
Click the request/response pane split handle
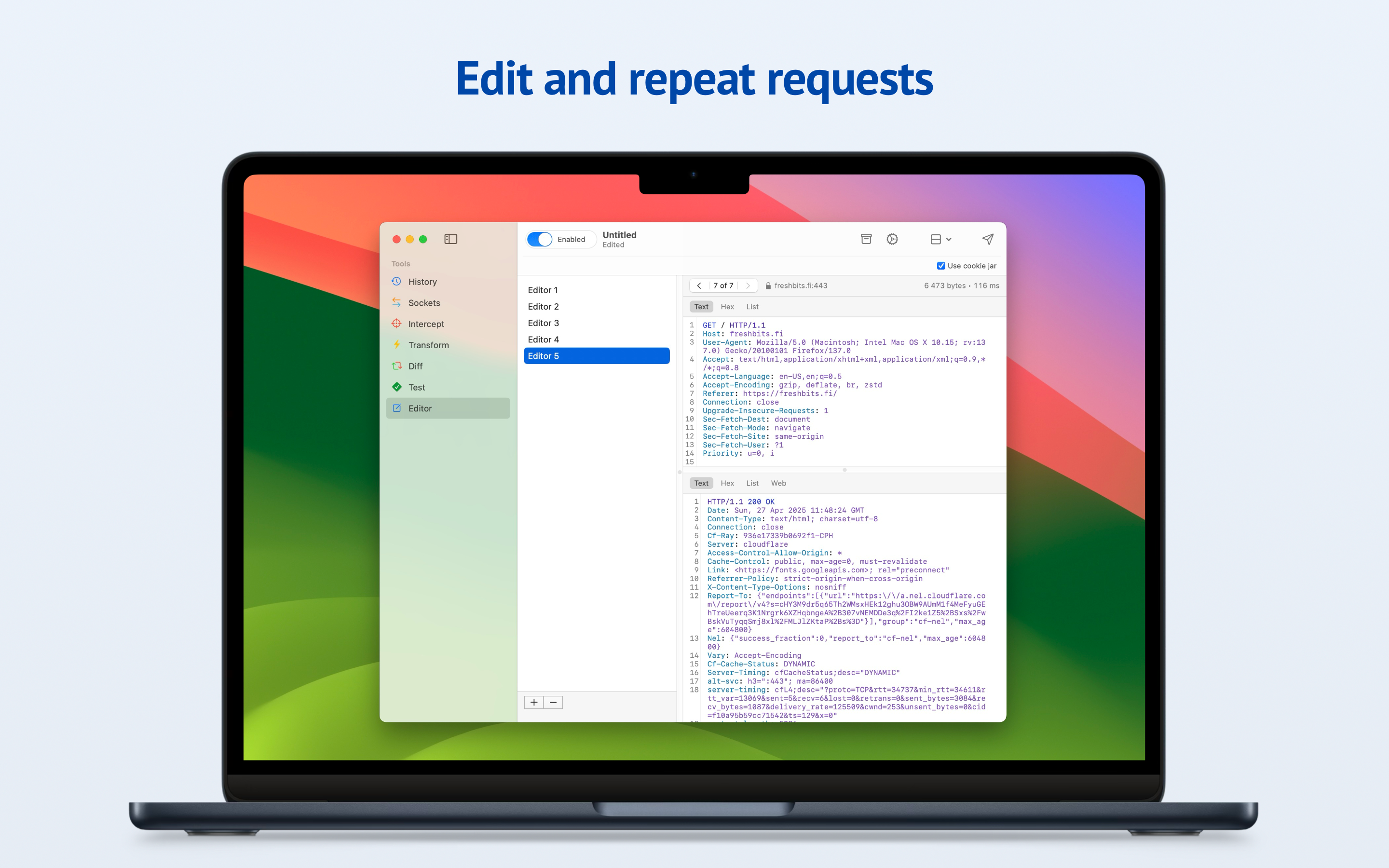(x=844, y=470)
